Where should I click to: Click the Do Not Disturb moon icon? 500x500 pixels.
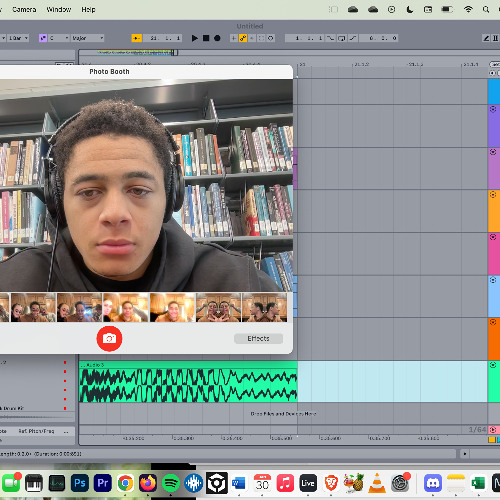tap(410, 9)
